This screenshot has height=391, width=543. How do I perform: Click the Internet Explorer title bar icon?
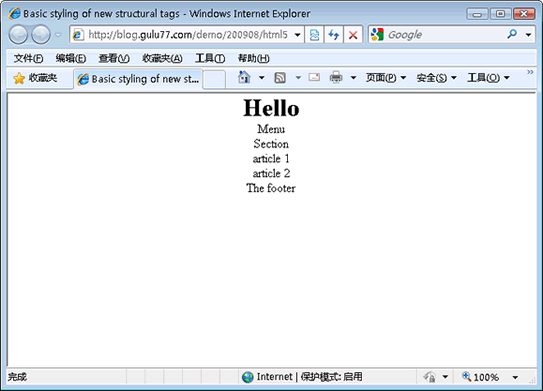(x=15, y=14)
